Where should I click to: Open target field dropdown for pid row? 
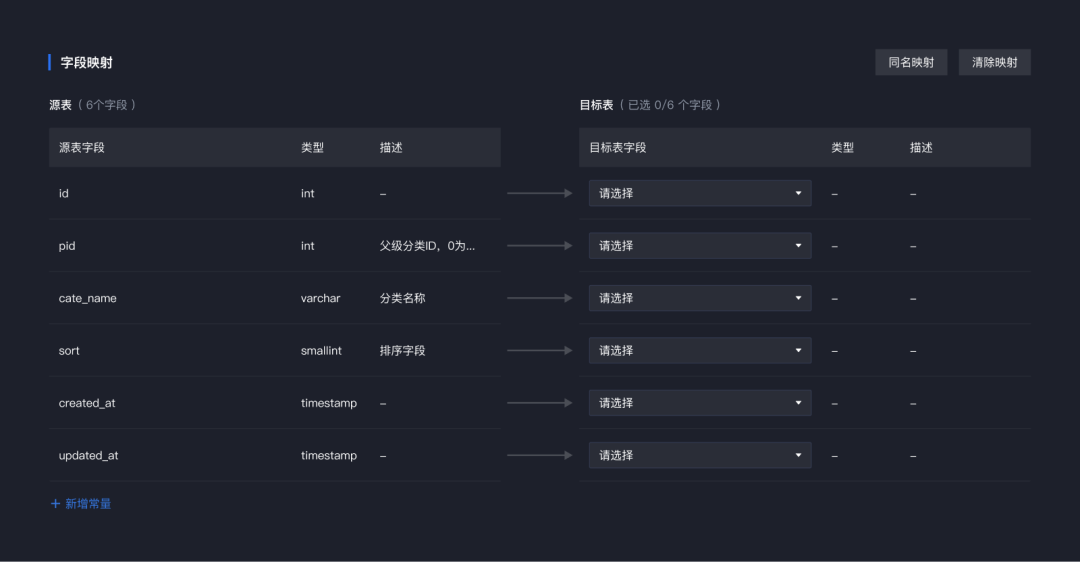[700, 245]
